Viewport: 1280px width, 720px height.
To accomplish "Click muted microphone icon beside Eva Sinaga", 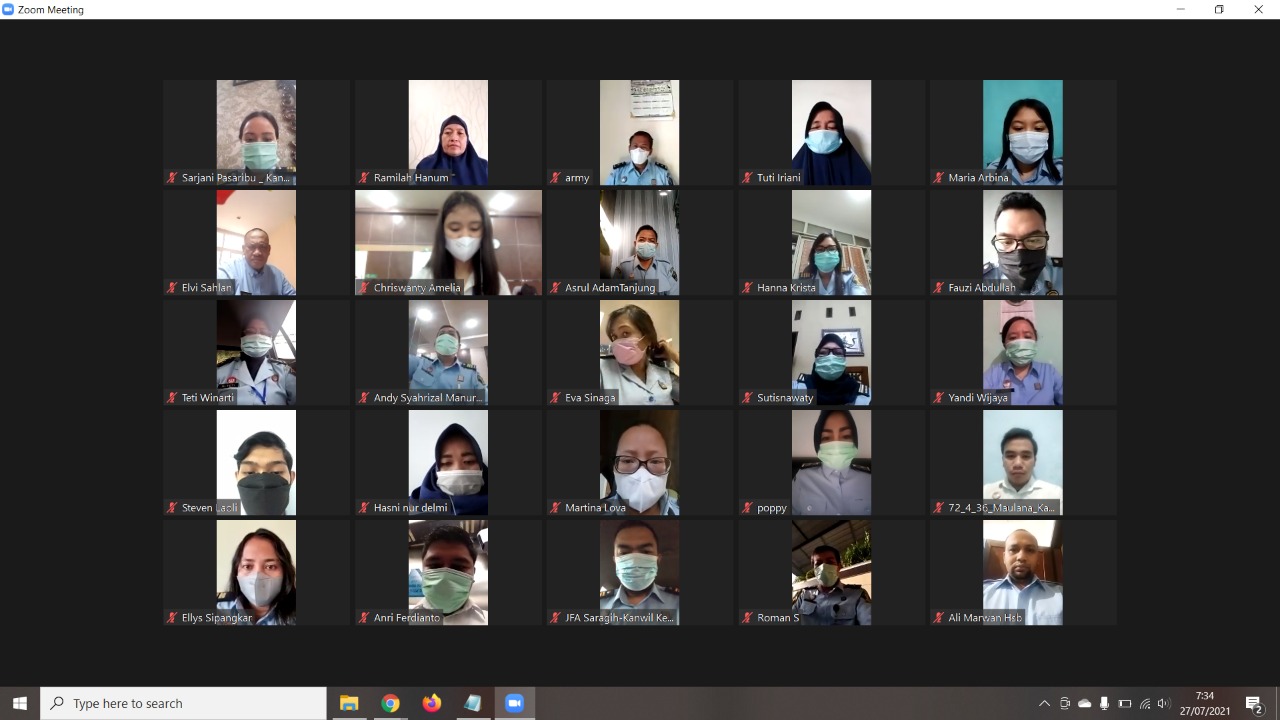I will coord(556,398).
